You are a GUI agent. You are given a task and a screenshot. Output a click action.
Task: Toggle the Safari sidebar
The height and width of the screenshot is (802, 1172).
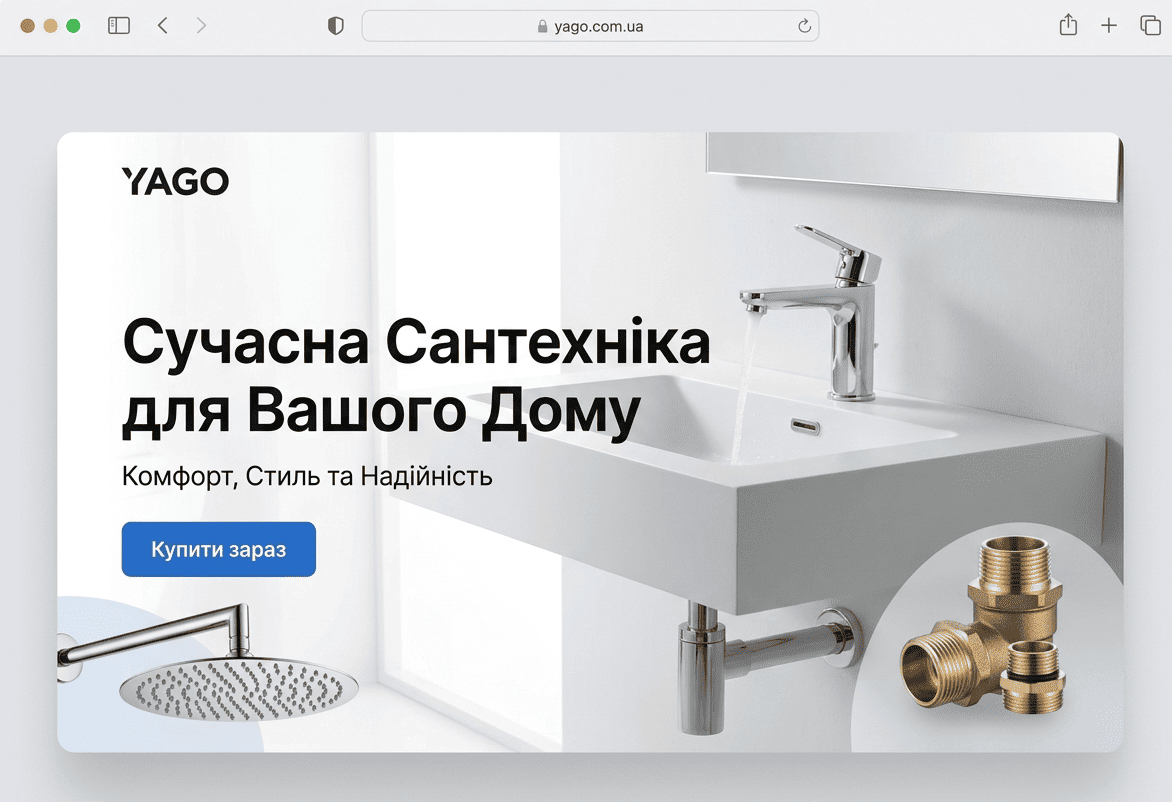(118, 25)
